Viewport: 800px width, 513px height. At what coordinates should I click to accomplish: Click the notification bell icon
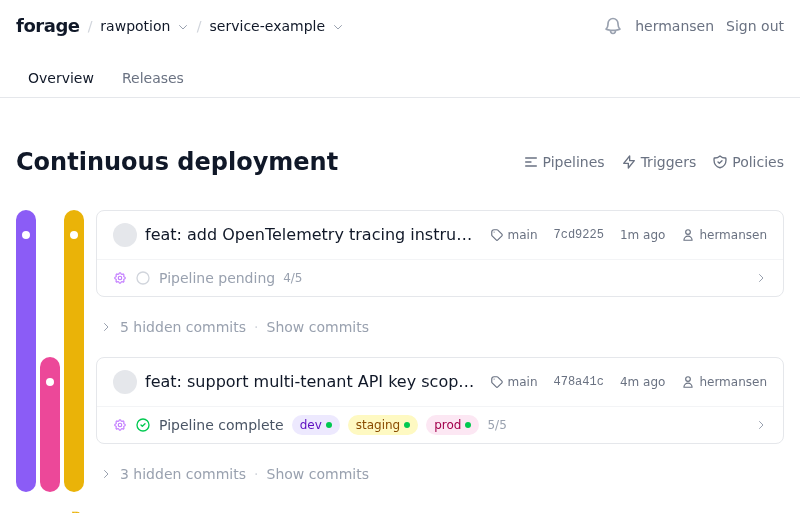pyautogui.click(x=613, y=26)
